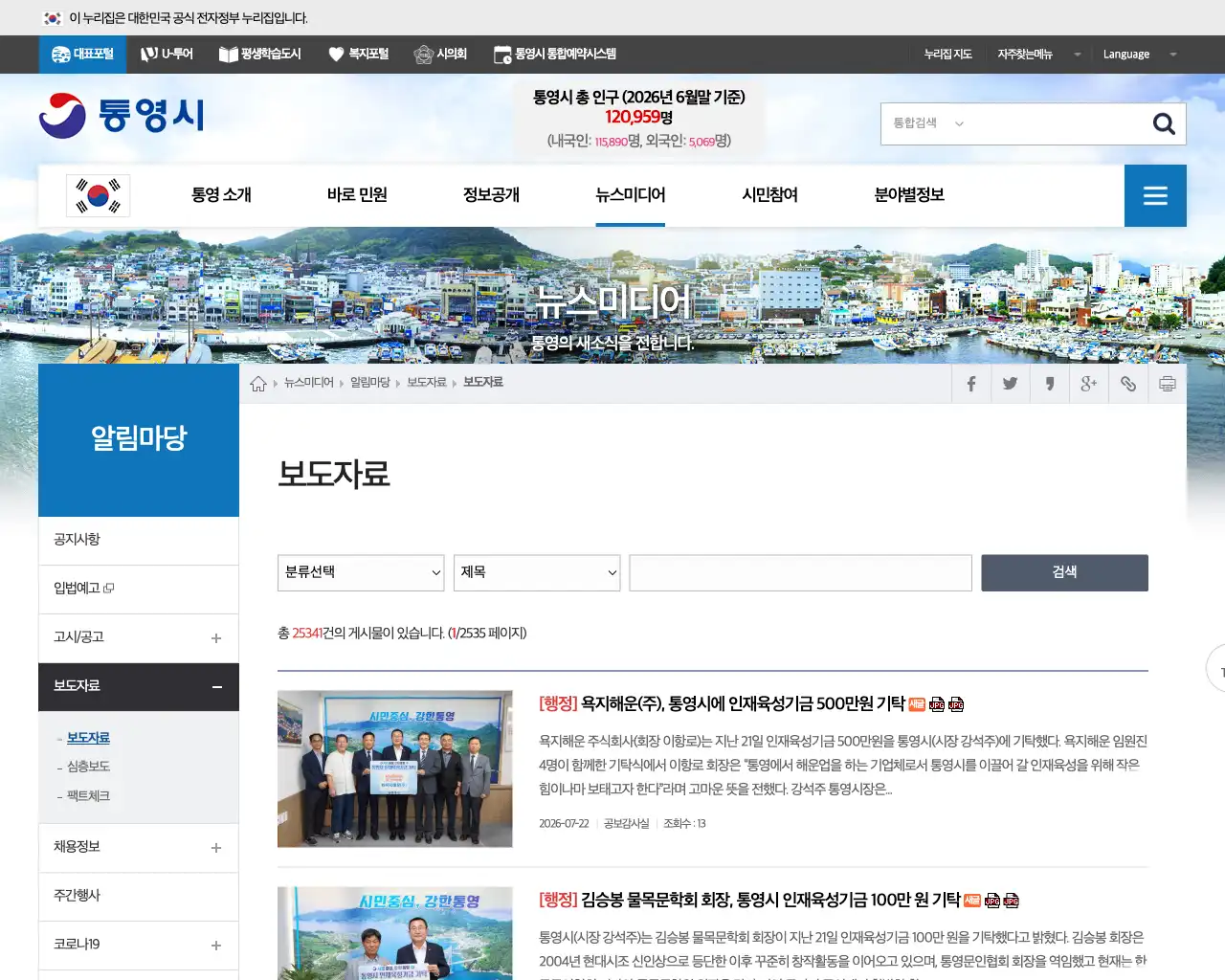Open 주간행사 in sidebar
1225x980 pixels.
(139, 897)
